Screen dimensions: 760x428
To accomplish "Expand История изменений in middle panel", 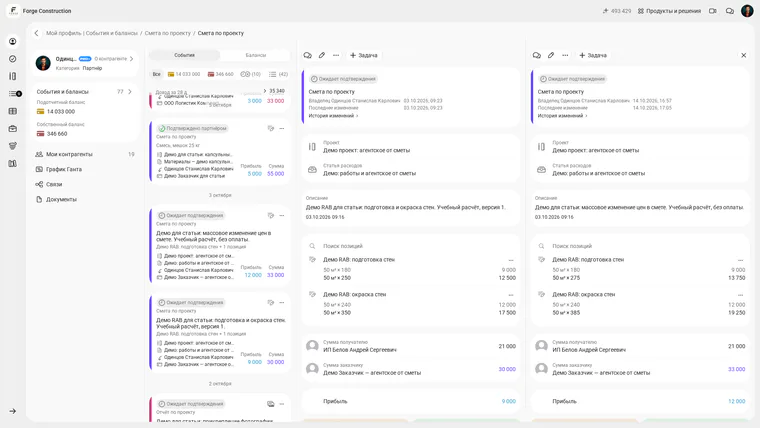I will pos(333,116).
